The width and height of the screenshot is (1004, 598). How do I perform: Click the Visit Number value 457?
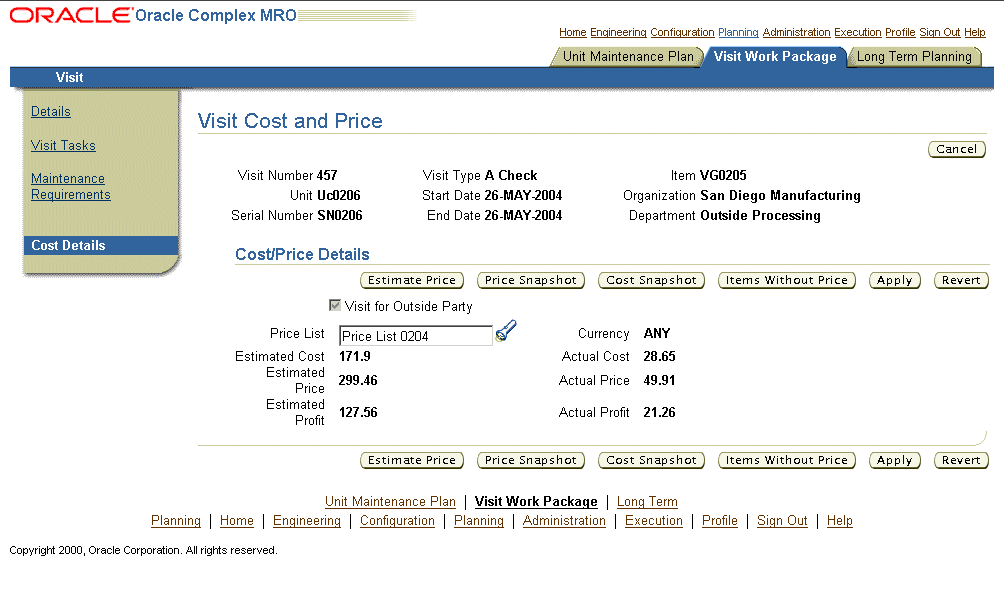(x=327, y=175)
